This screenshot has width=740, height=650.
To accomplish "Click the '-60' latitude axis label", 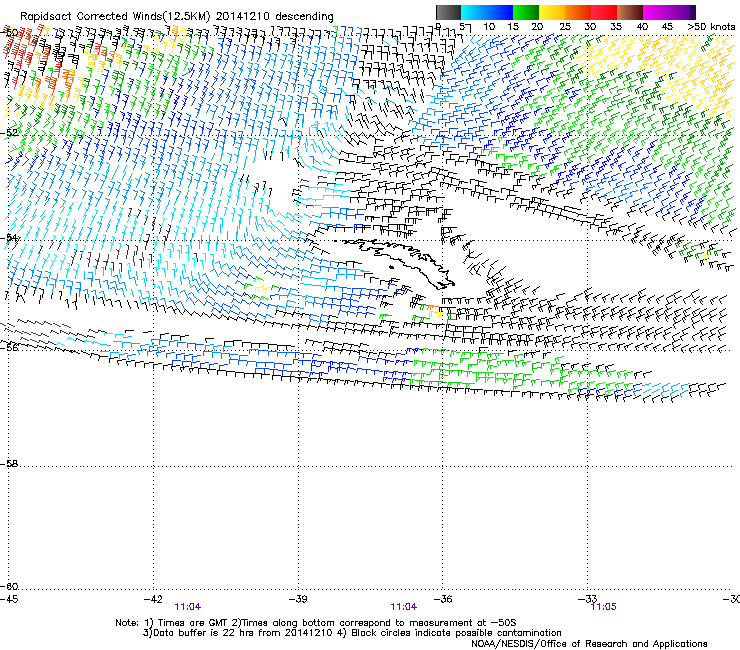I will pos(9,586).
